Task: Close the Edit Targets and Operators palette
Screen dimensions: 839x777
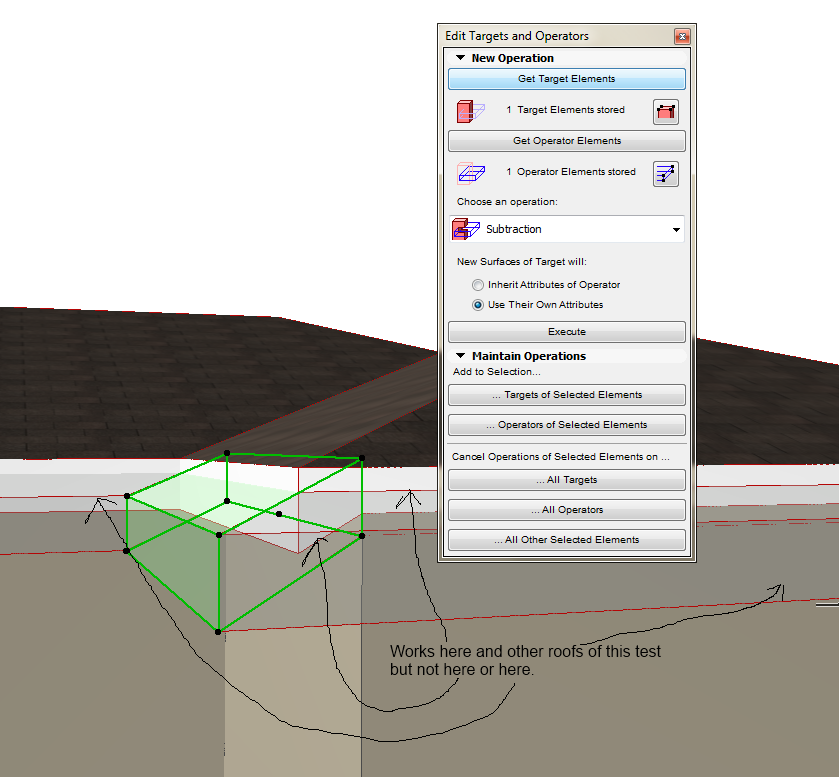Action: click(682, 36)
